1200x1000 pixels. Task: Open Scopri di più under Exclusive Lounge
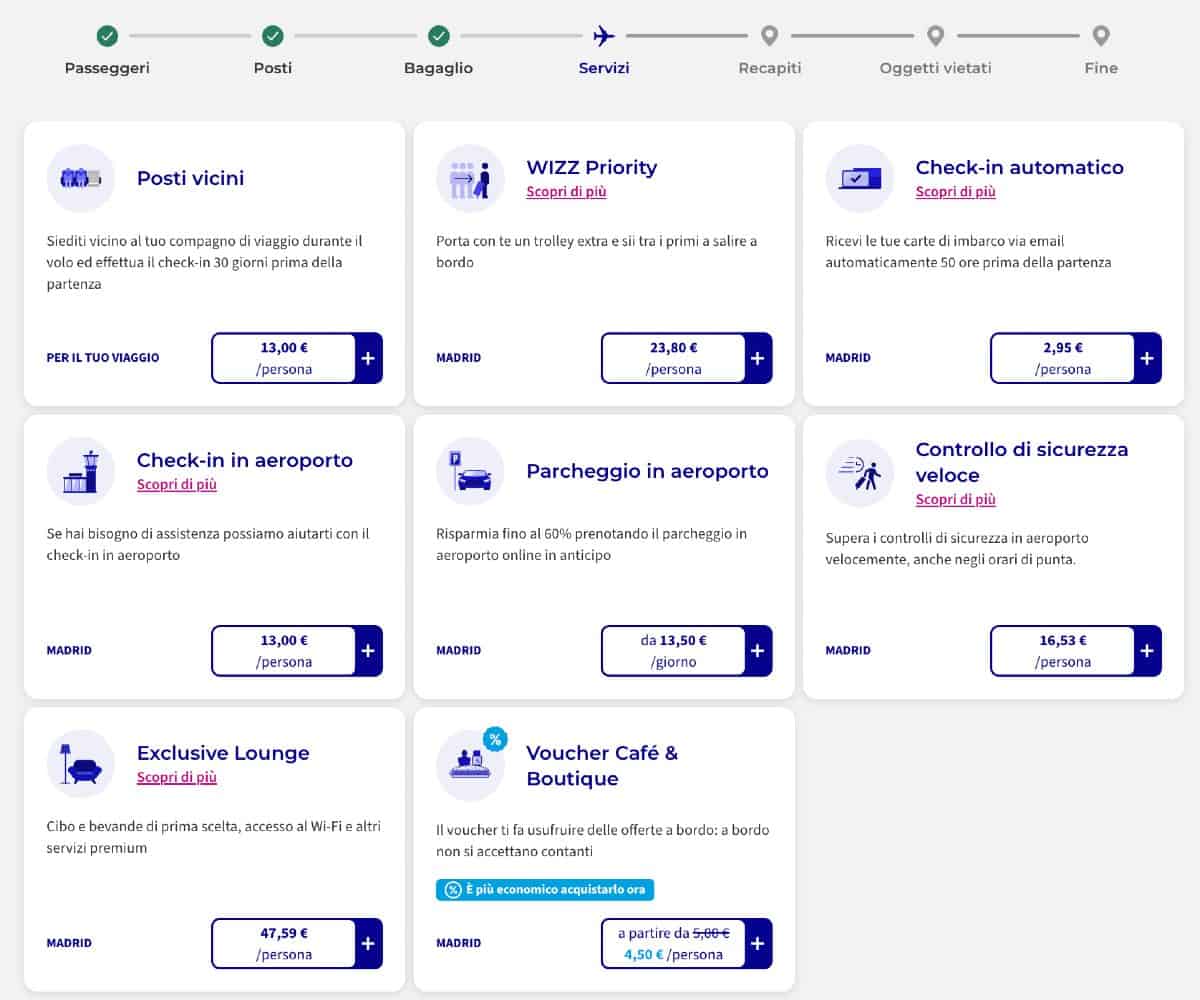(x=176, y=775)
